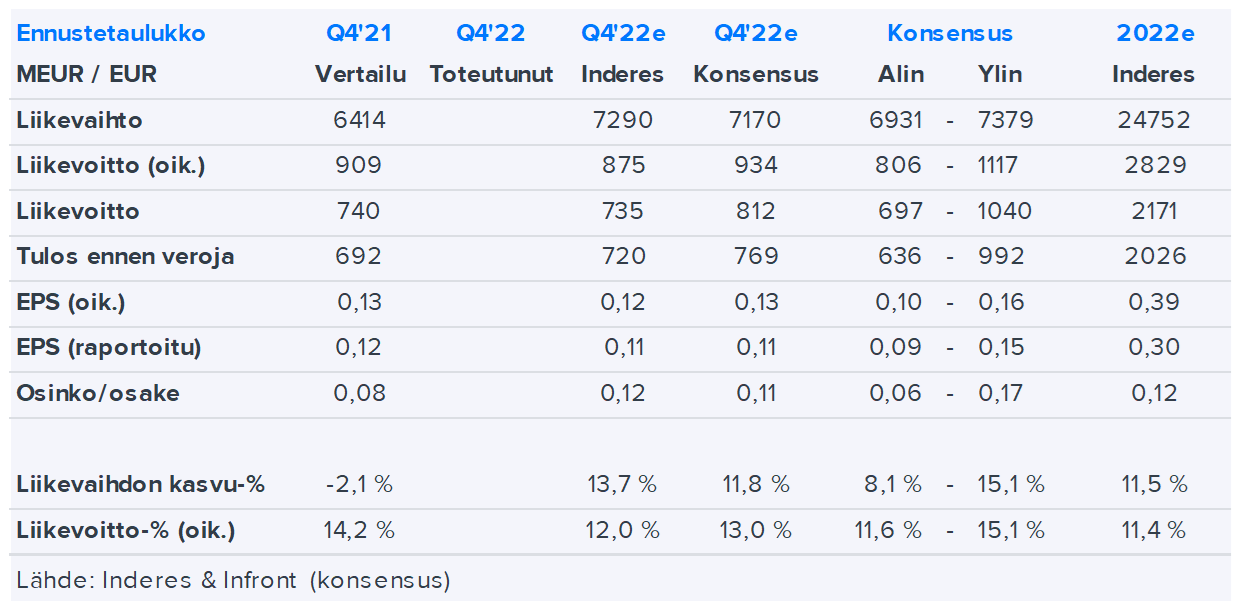
Task: Click the EPS (raportoitu) row label
Action: (x=109, y=347)
